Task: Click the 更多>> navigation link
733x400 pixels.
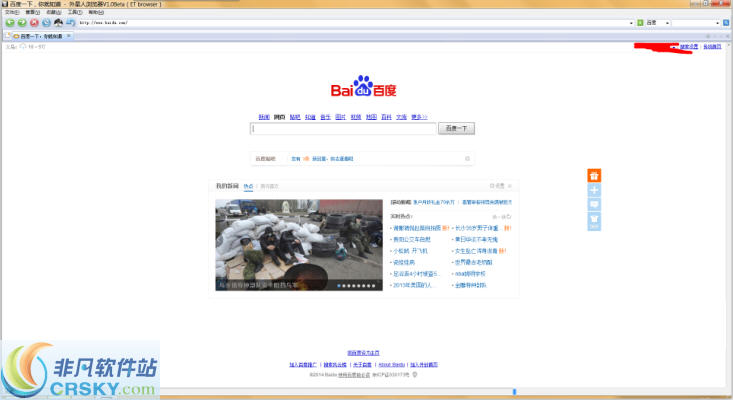Action: 419,117
